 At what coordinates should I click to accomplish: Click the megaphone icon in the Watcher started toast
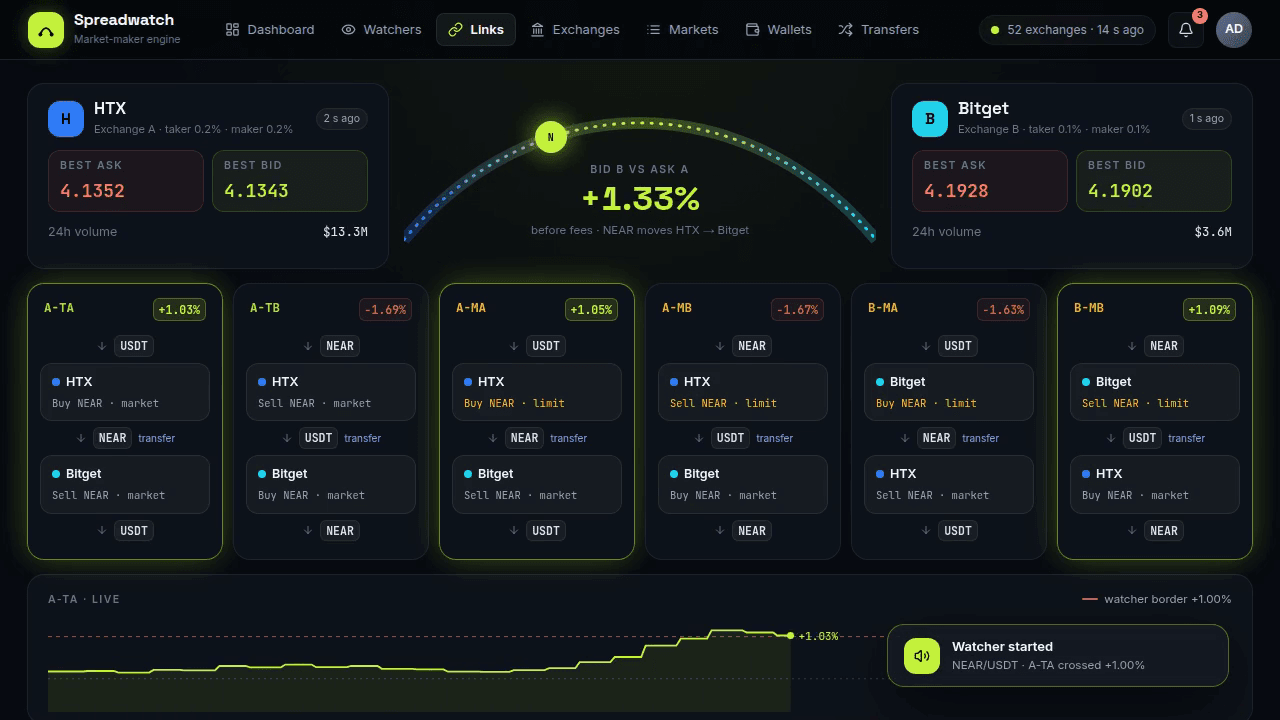[922, 656]
